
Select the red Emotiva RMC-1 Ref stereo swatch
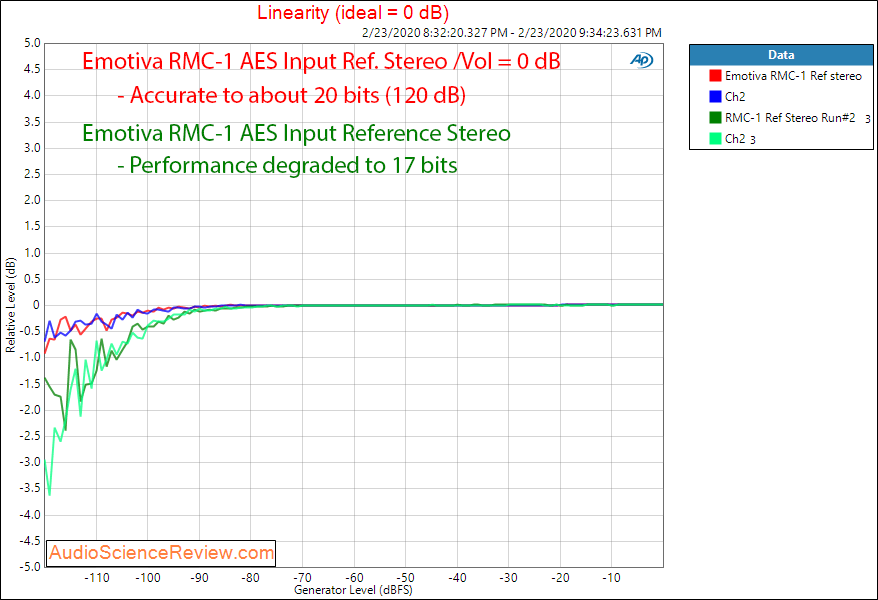point(715,76)
